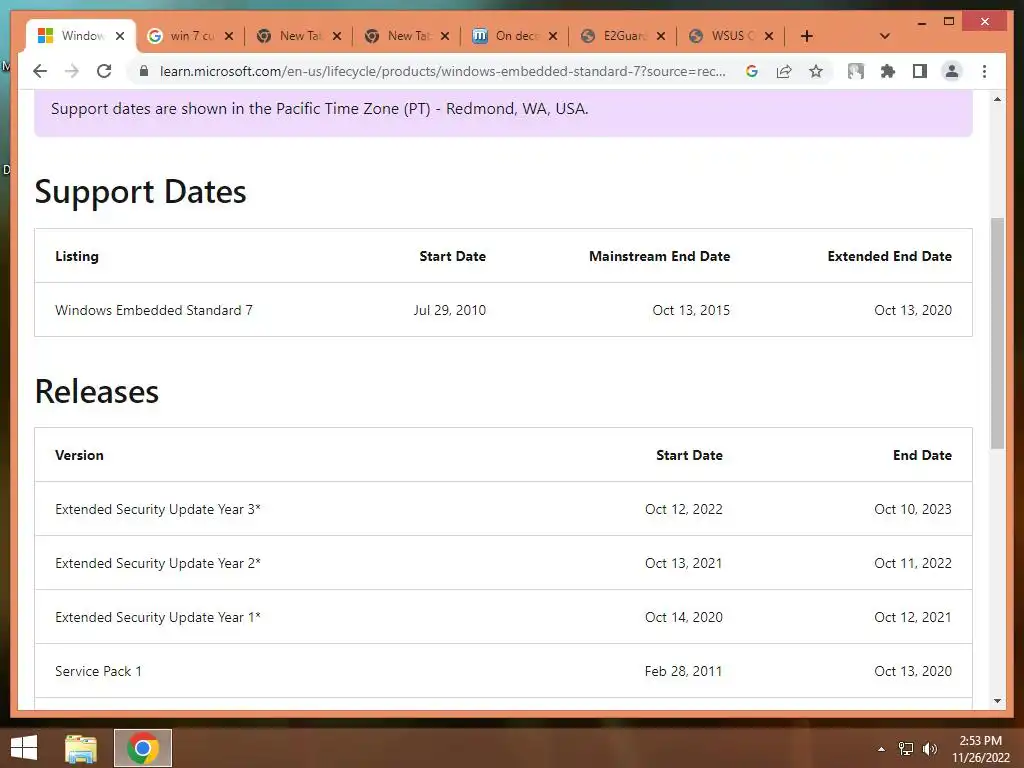Show hidden tray icons arrow
1024x768 pixels.
click(881, 749)
